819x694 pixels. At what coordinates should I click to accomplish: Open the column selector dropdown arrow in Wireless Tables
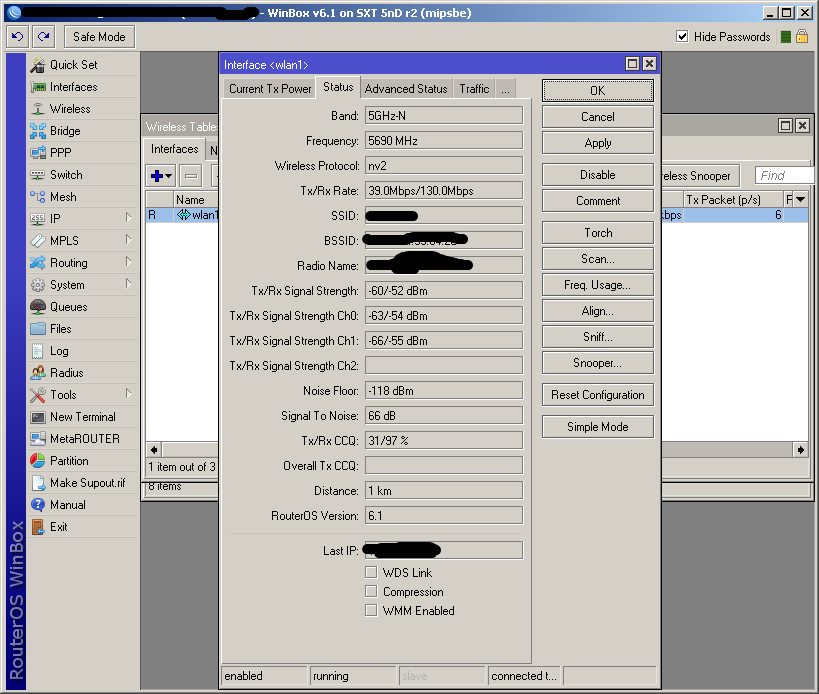point(800,199)
